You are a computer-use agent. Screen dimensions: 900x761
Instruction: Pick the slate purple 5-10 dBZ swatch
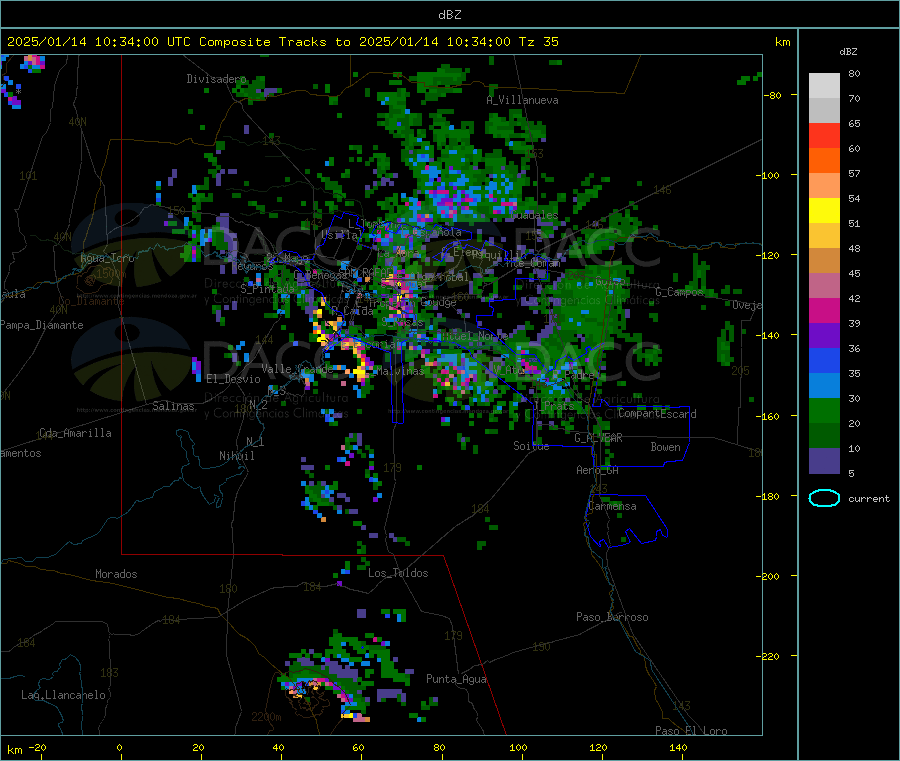click(824, 461)
